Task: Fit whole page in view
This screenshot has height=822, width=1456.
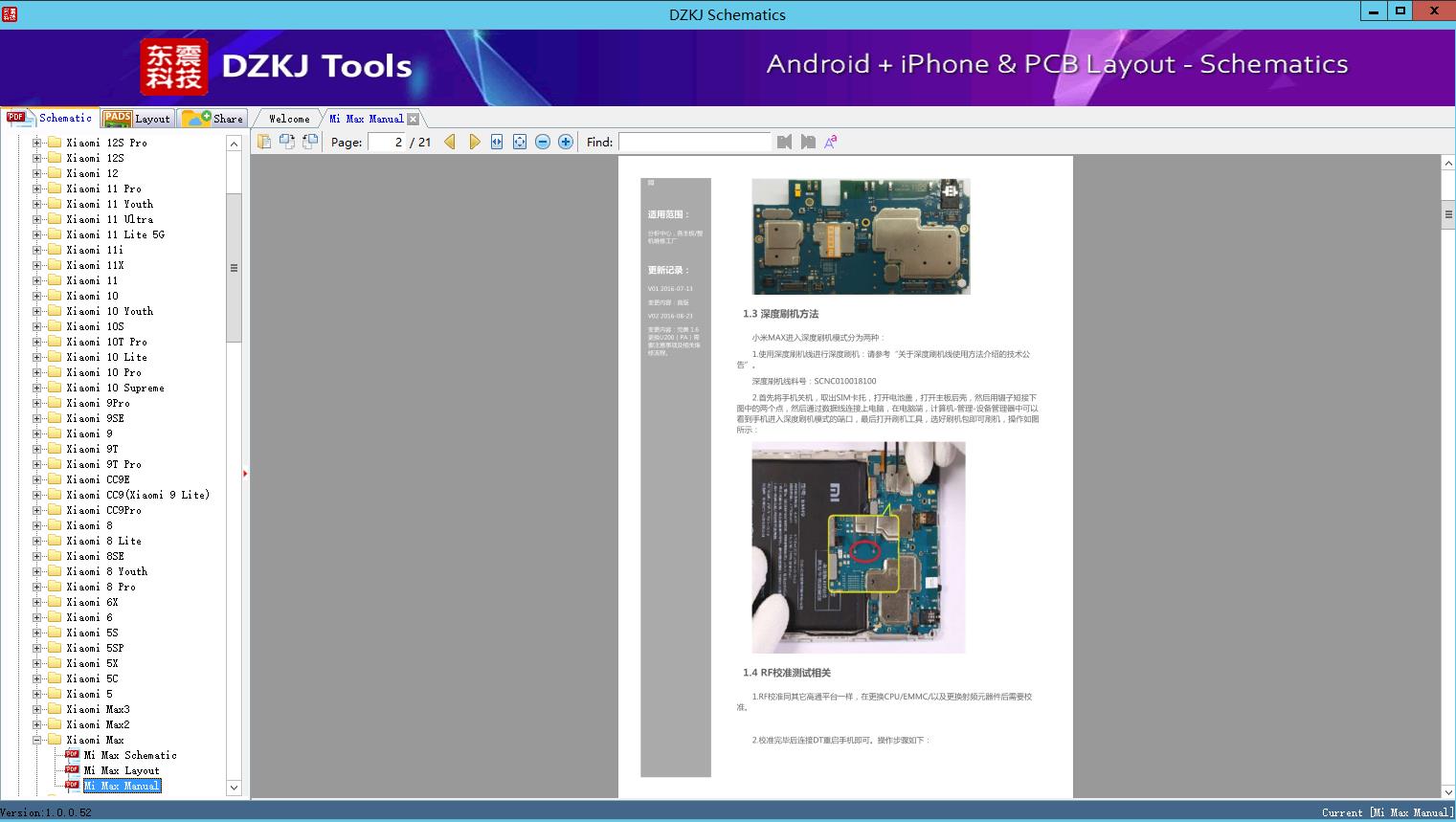Action: pos(520,142)
